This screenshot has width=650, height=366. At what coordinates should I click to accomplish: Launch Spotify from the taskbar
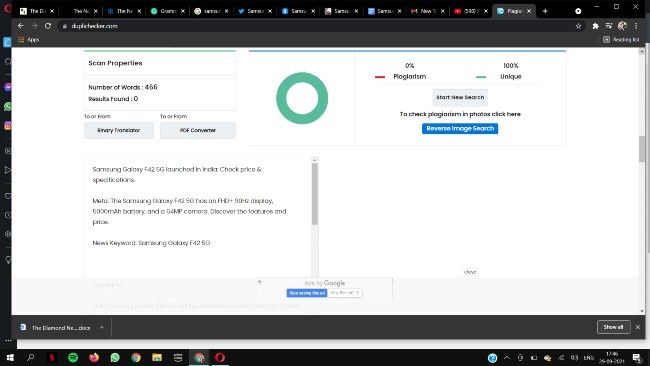[x=73, y=357]
